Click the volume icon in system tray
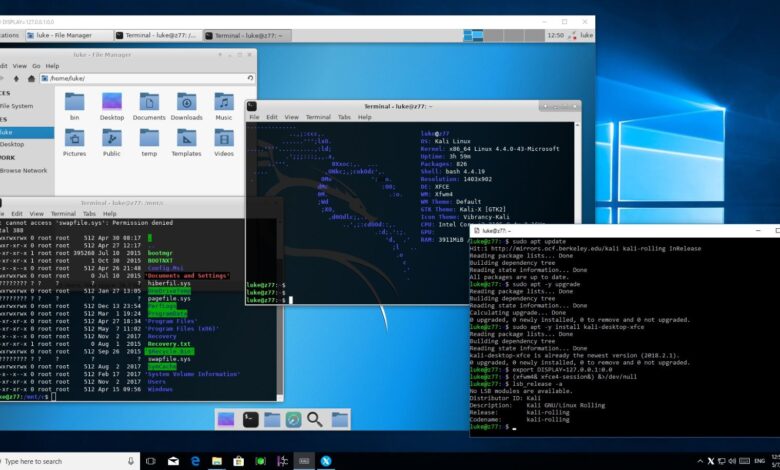 click(733, 461)
